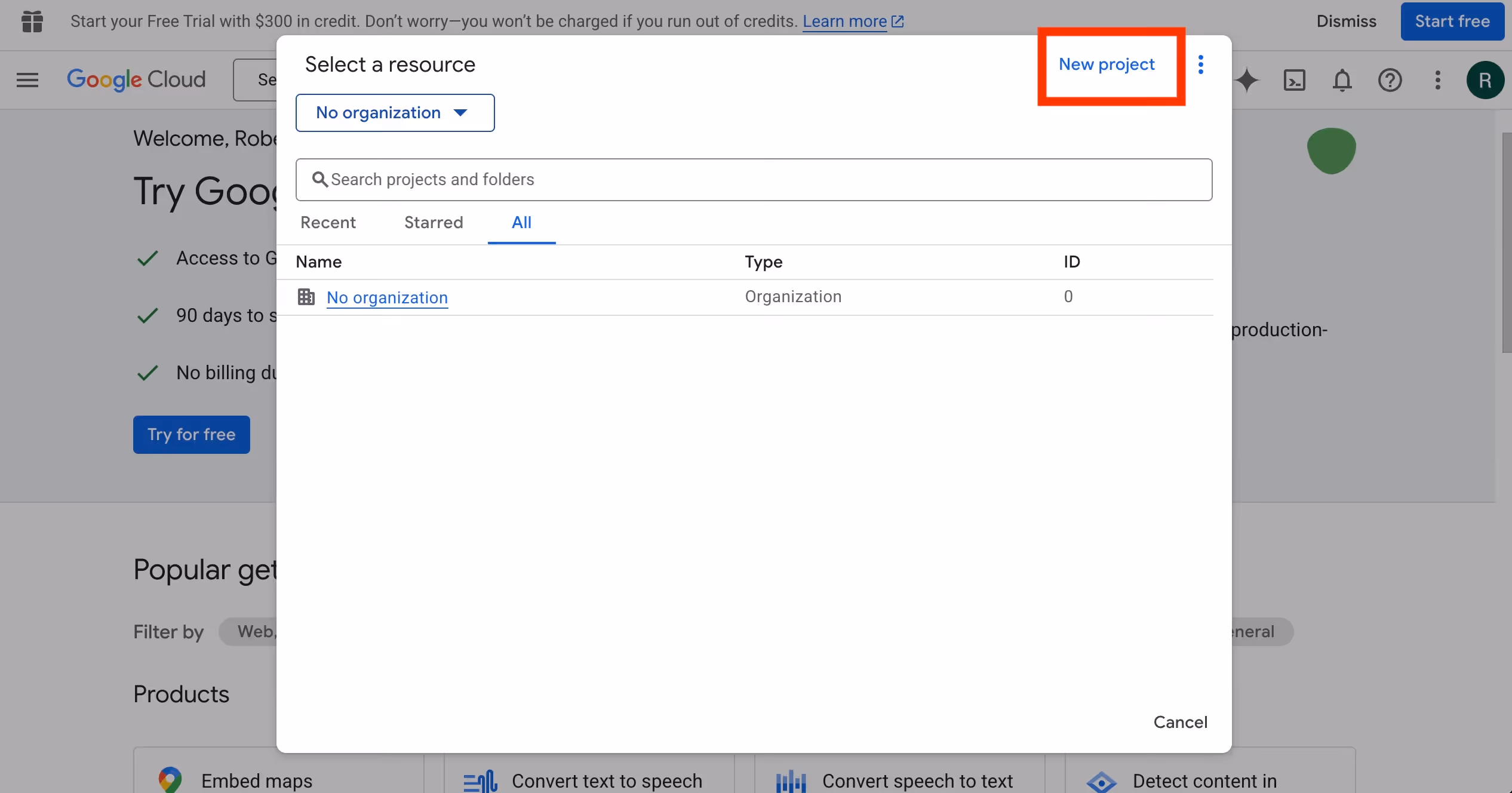This screenshot has height=793, width=1512.
Task: Click the Start free button
Action: tap(1452, 21)
